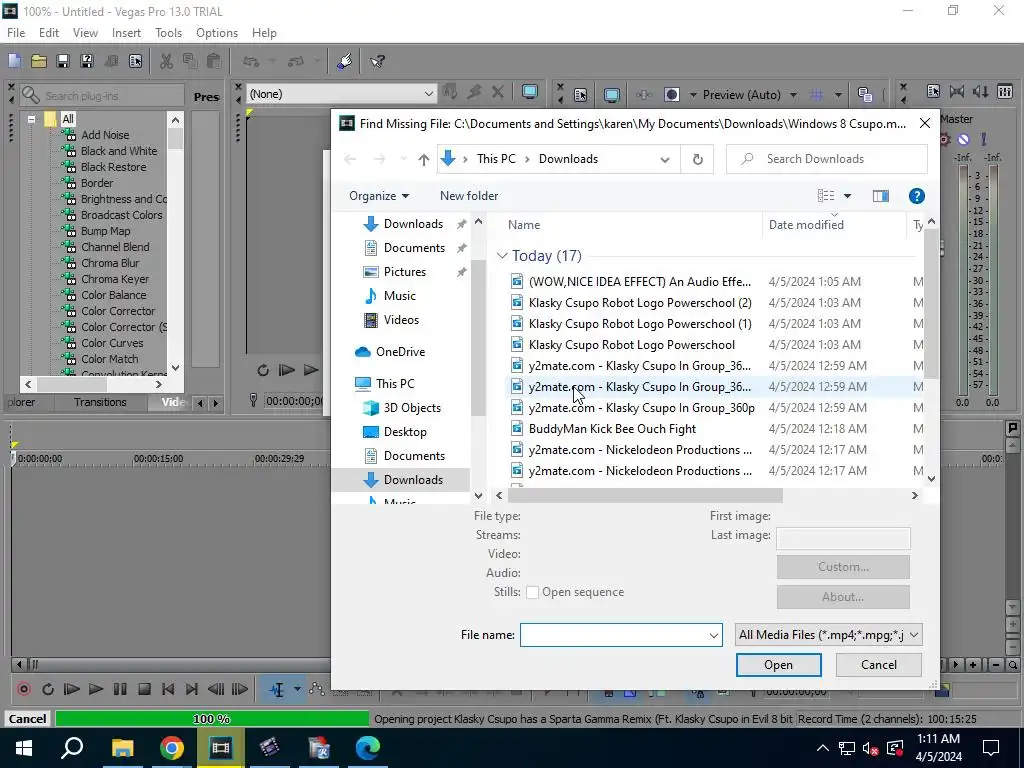
Task: Select the Chroma Keyer plug-in
Action: click(114, 279)
